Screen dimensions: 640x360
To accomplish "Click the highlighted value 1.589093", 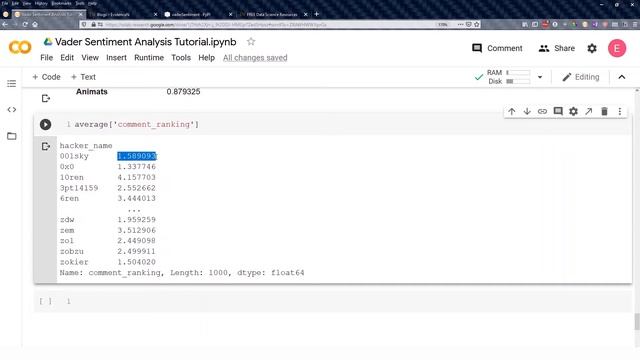I will tap(137, 156).
